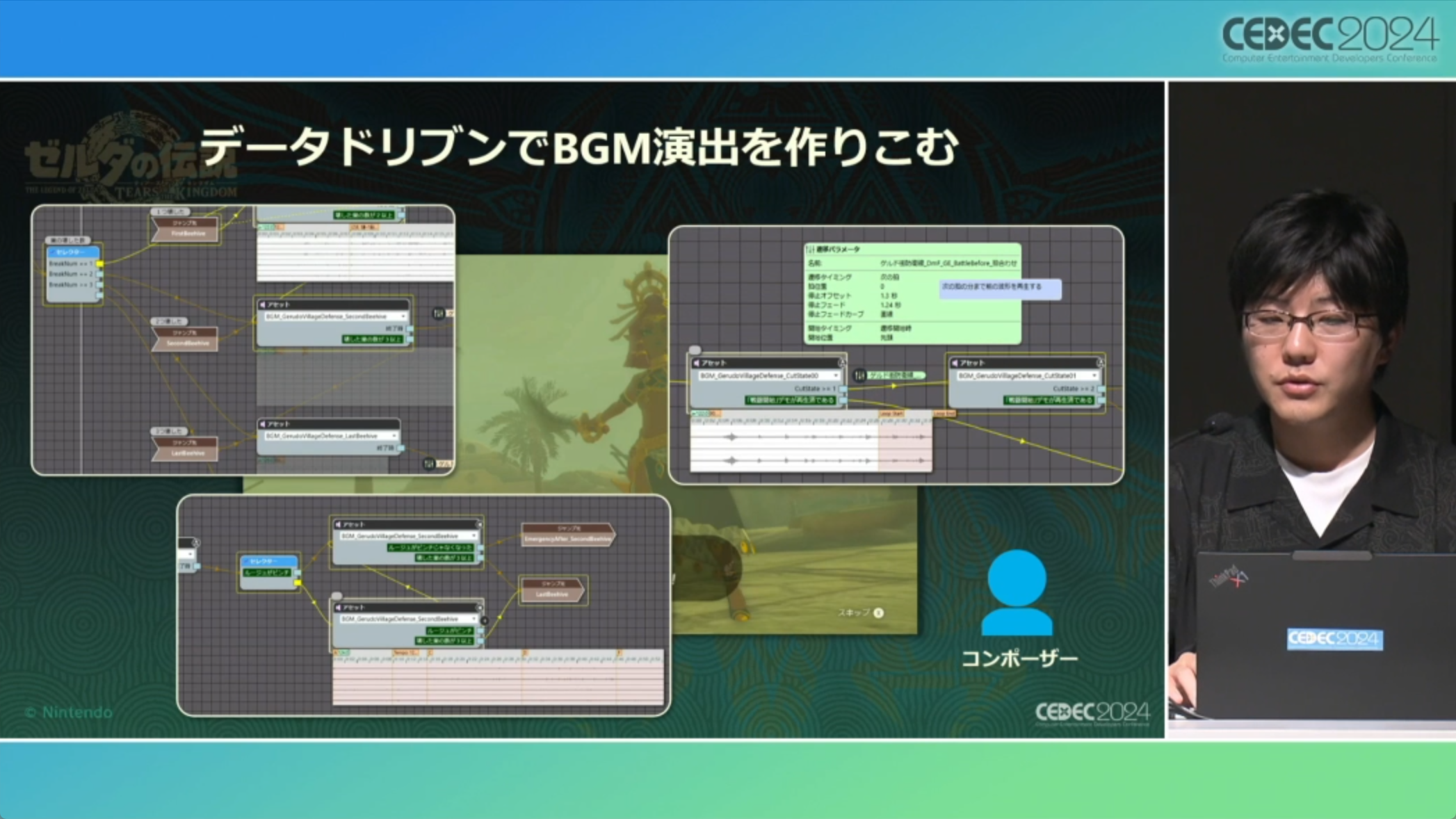Image resolution: width=1456 pixels, height=819 pixels.
Task: Click the blue tooltip note on the transition panel
Action: coord(1001,289)
